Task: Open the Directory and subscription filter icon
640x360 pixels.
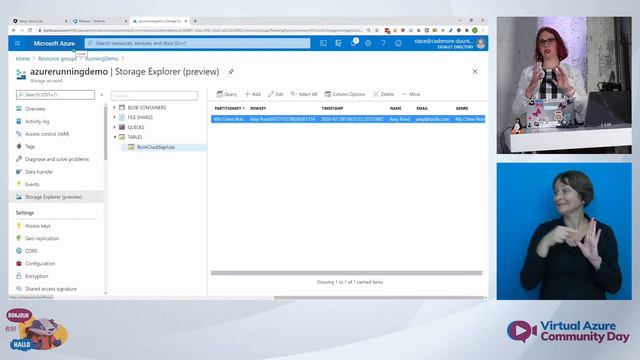Action: pos(338,43)
